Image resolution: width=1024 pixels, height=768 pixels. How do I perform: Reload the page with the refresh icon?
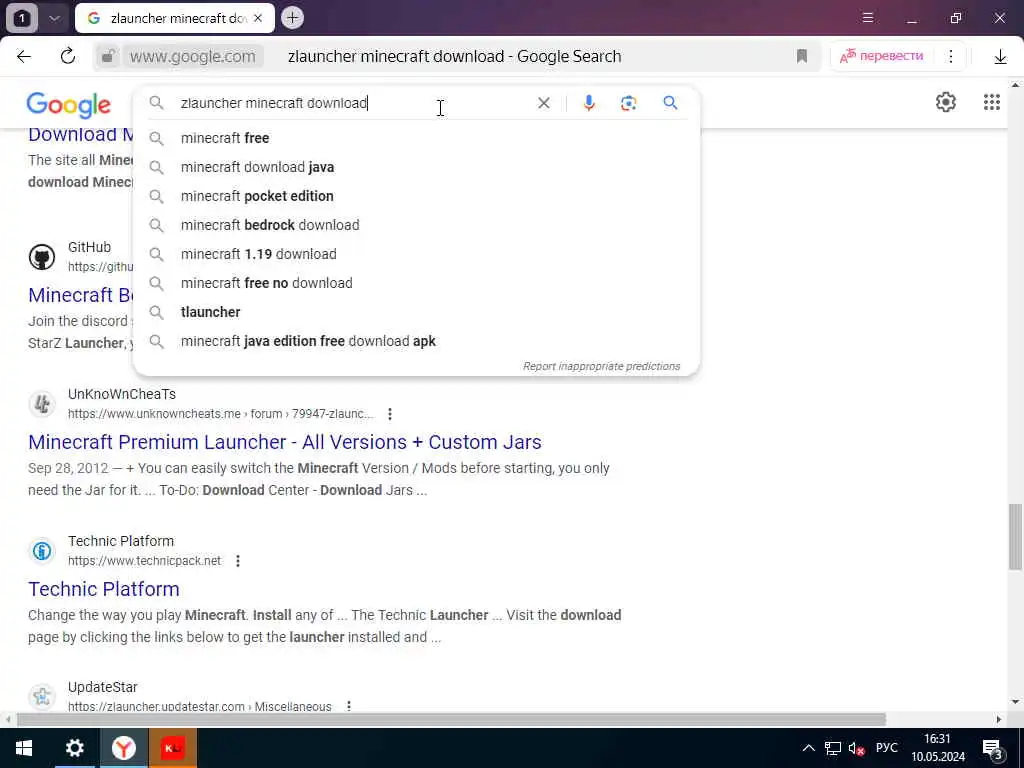(x=68, y=56)
